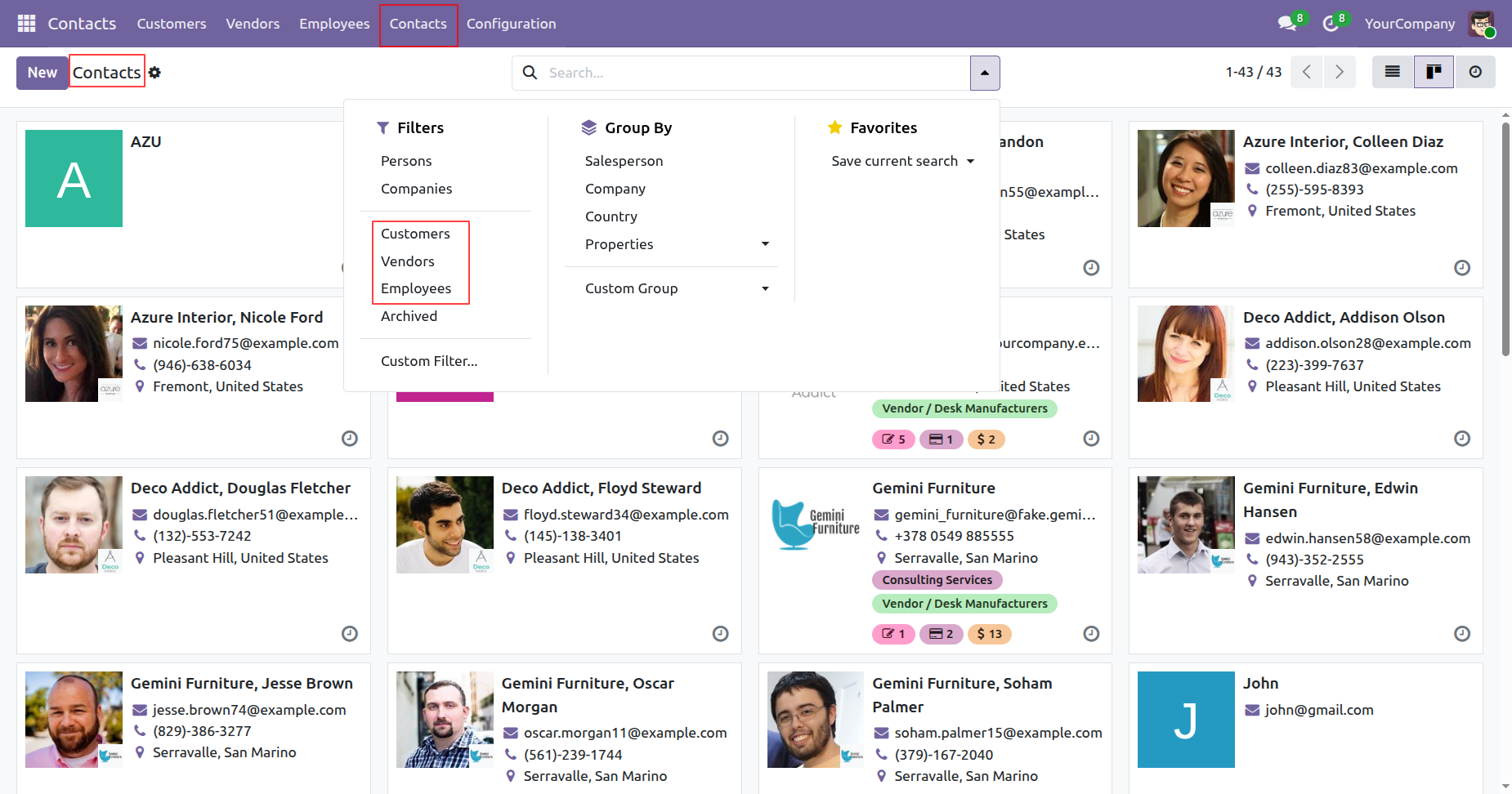This screenshot has height=794, width=1512.
Task: Go to next page of contacts
Action: (1340, 72)
